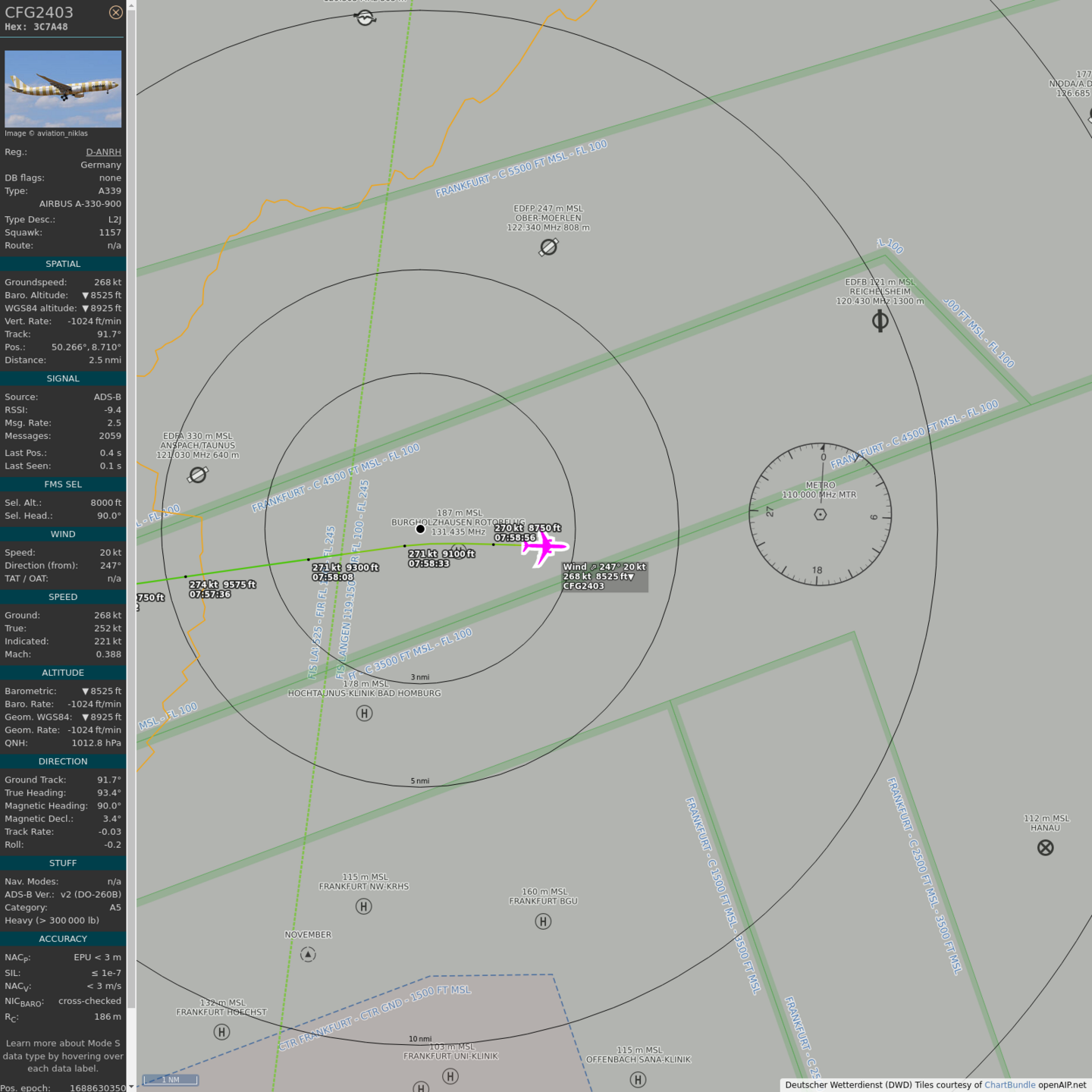Select the Frankfurt BGU helipad icon

543,921
